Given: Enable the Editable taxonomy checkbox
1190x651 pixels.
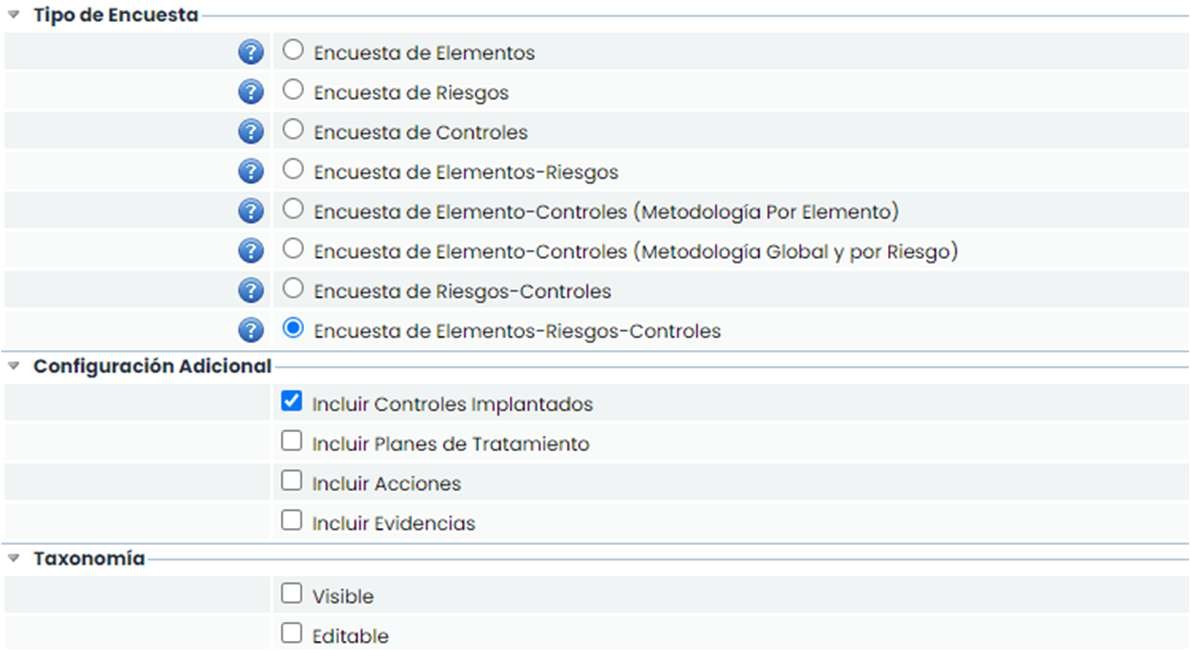Looking at the screenshot, I should pyautogui.click(x=291, y=633).
